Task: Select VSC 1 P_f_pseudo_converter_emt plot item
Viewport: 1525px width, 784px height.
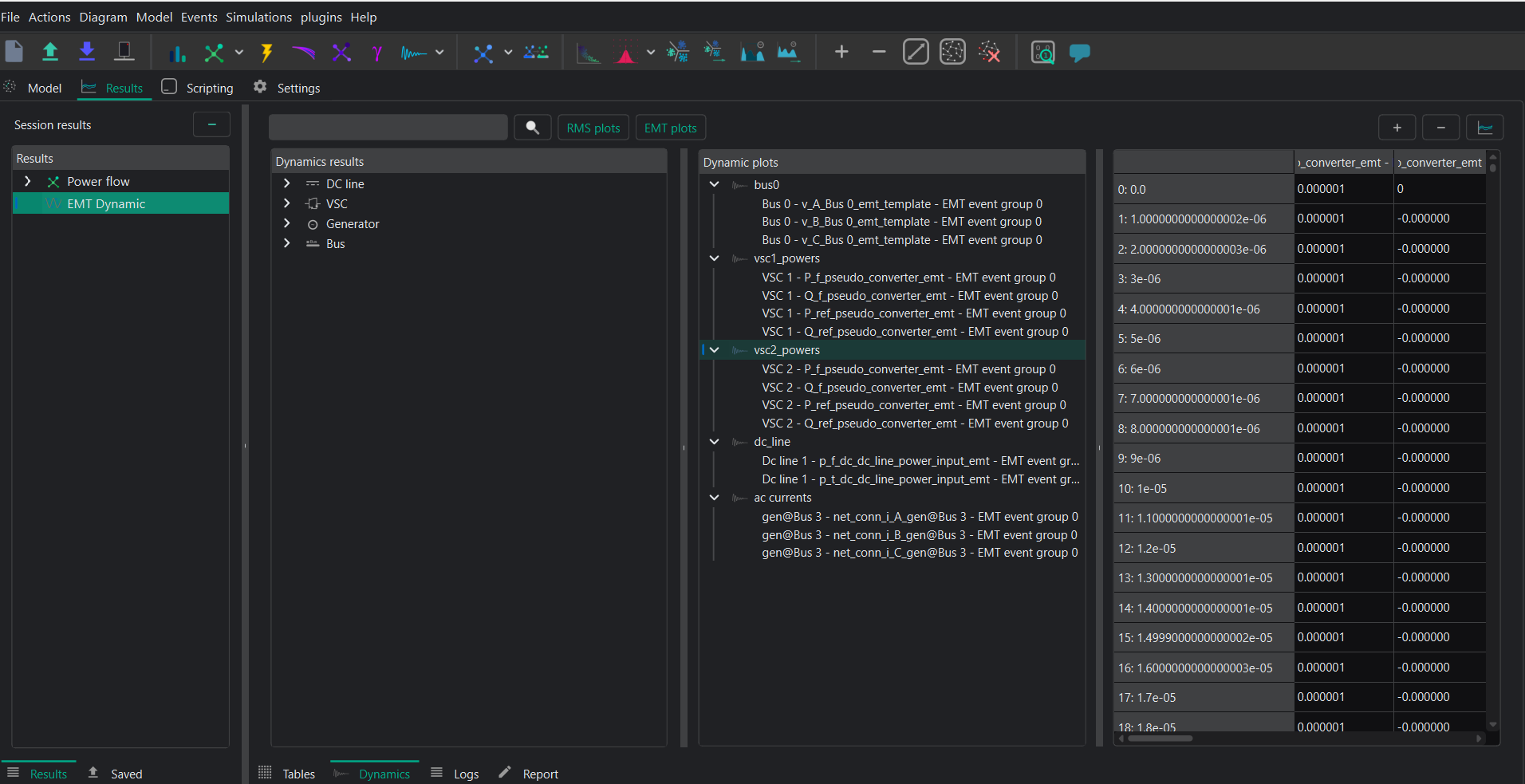Action: coord(908,278)
